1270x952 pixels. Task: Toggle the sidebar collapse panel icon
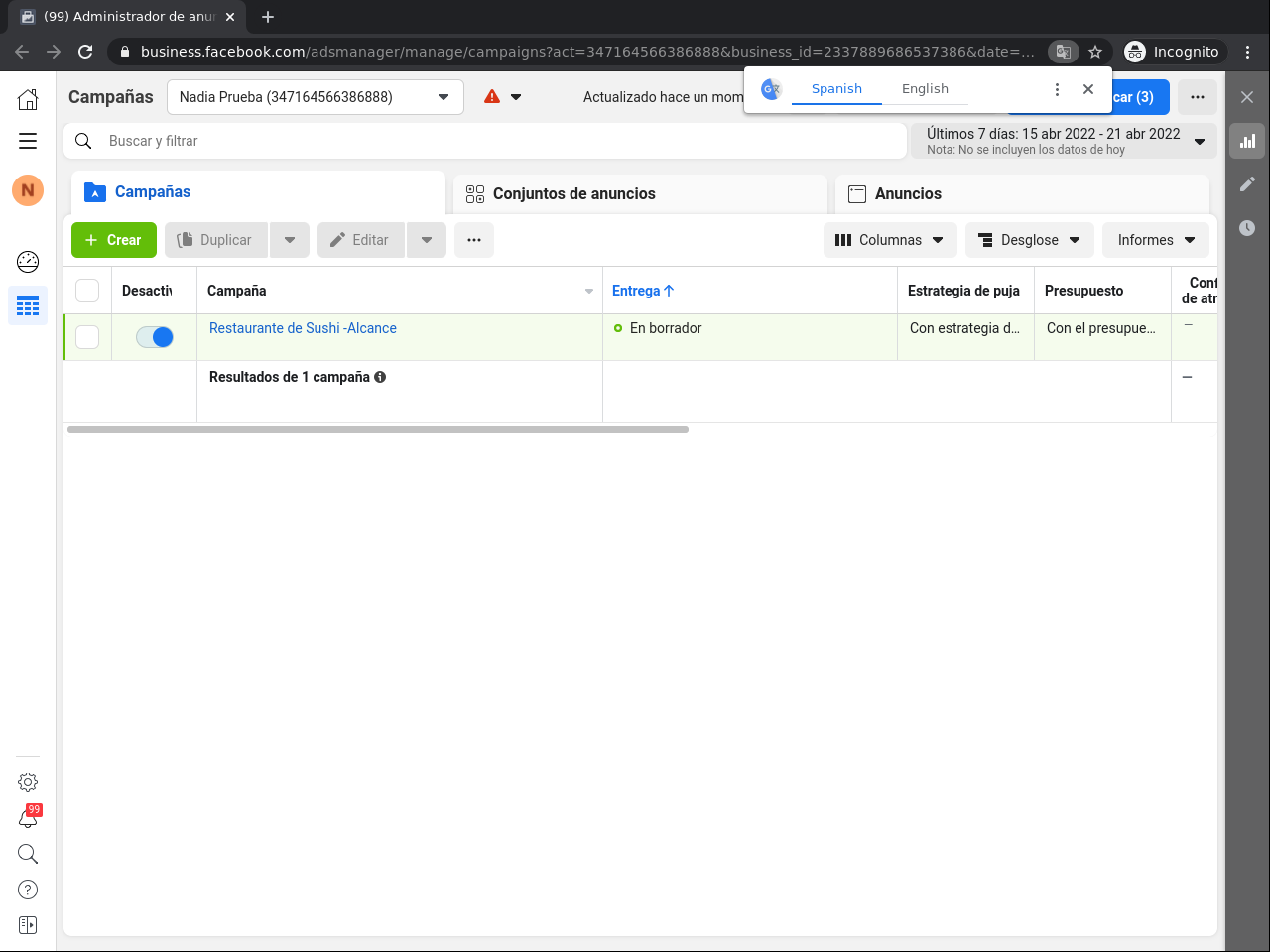click(x=28, y=925)
